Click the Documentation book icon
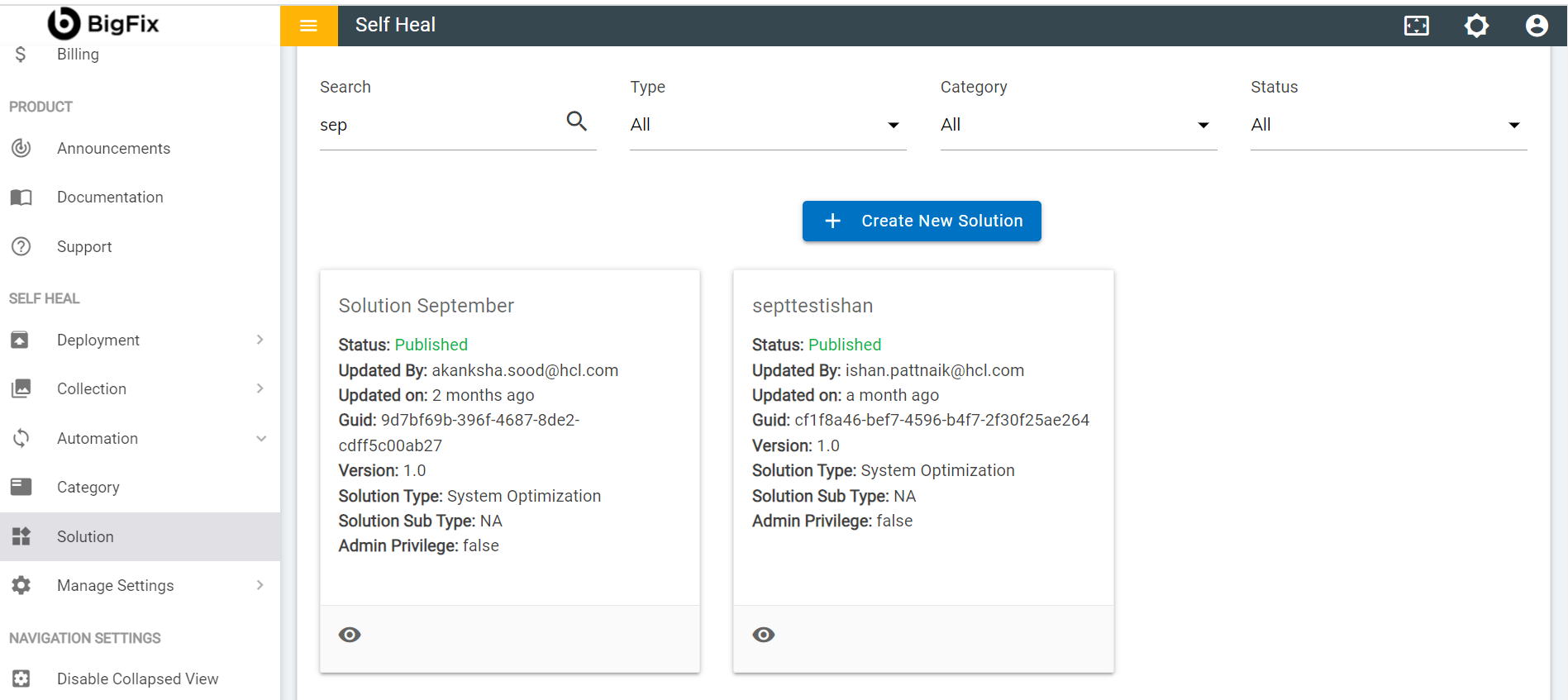The image size is (1568, 700). point(21,198)
